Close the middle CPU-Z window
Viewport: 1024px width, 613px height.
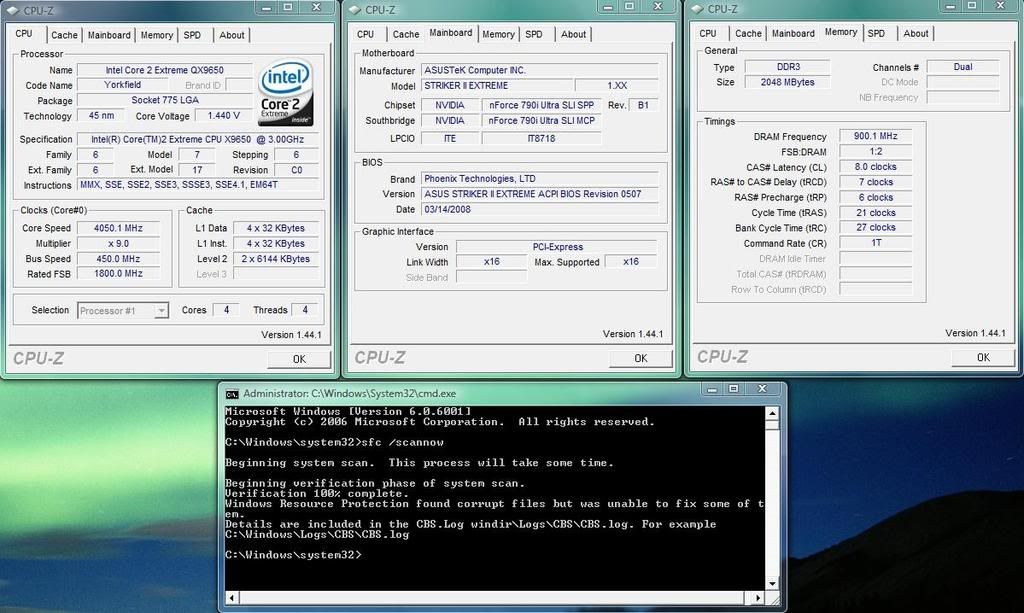658,7
